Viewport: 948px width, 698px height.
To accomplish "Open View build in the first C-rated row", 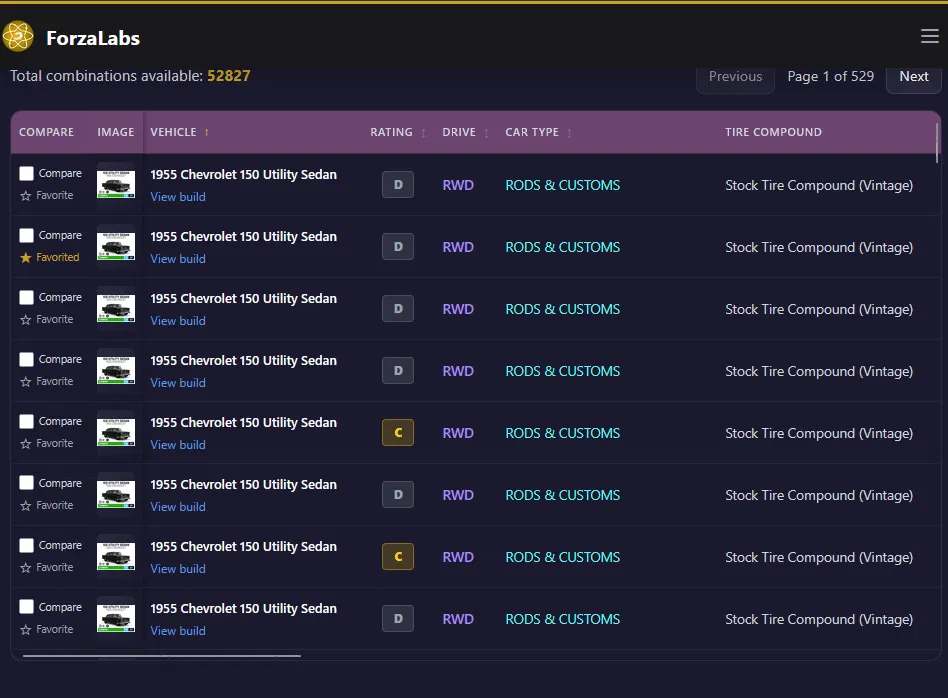I will [x=178, y=445].
